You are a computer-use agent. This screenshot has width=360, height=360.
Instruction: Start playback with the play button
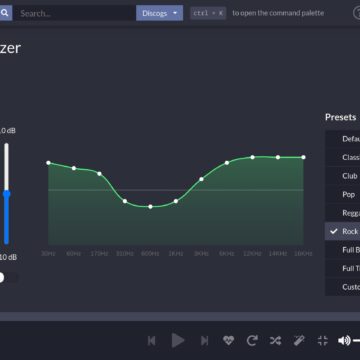[178, 340]
